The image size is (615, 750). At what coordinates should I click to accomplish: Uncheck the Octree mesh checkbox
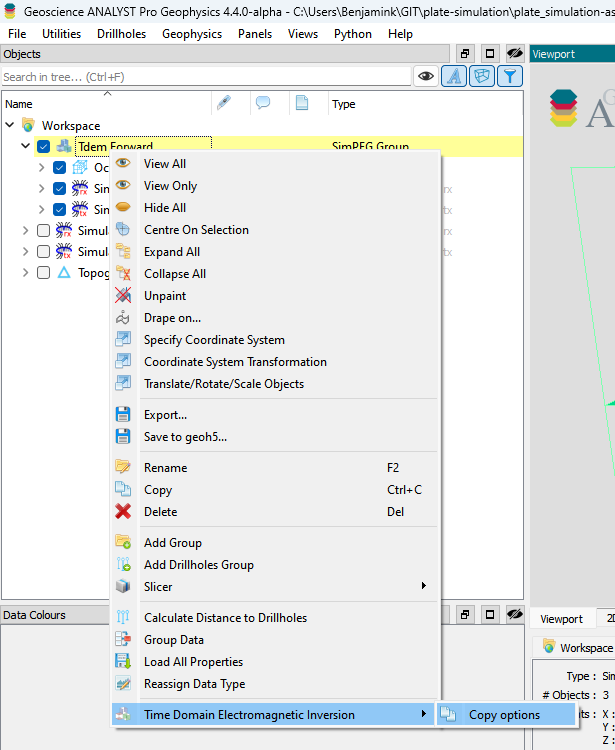pos(59,168)
